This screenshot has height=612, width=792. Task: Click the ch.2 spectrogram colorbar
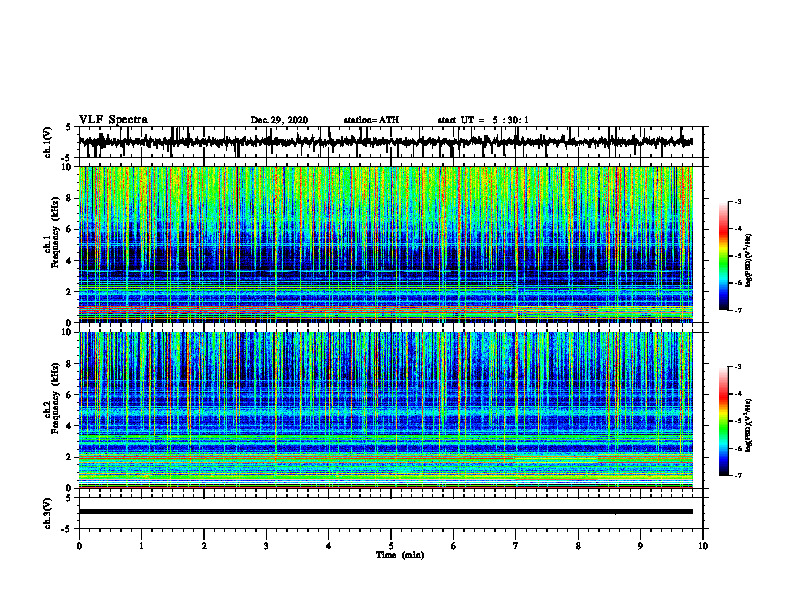[724, 421]
